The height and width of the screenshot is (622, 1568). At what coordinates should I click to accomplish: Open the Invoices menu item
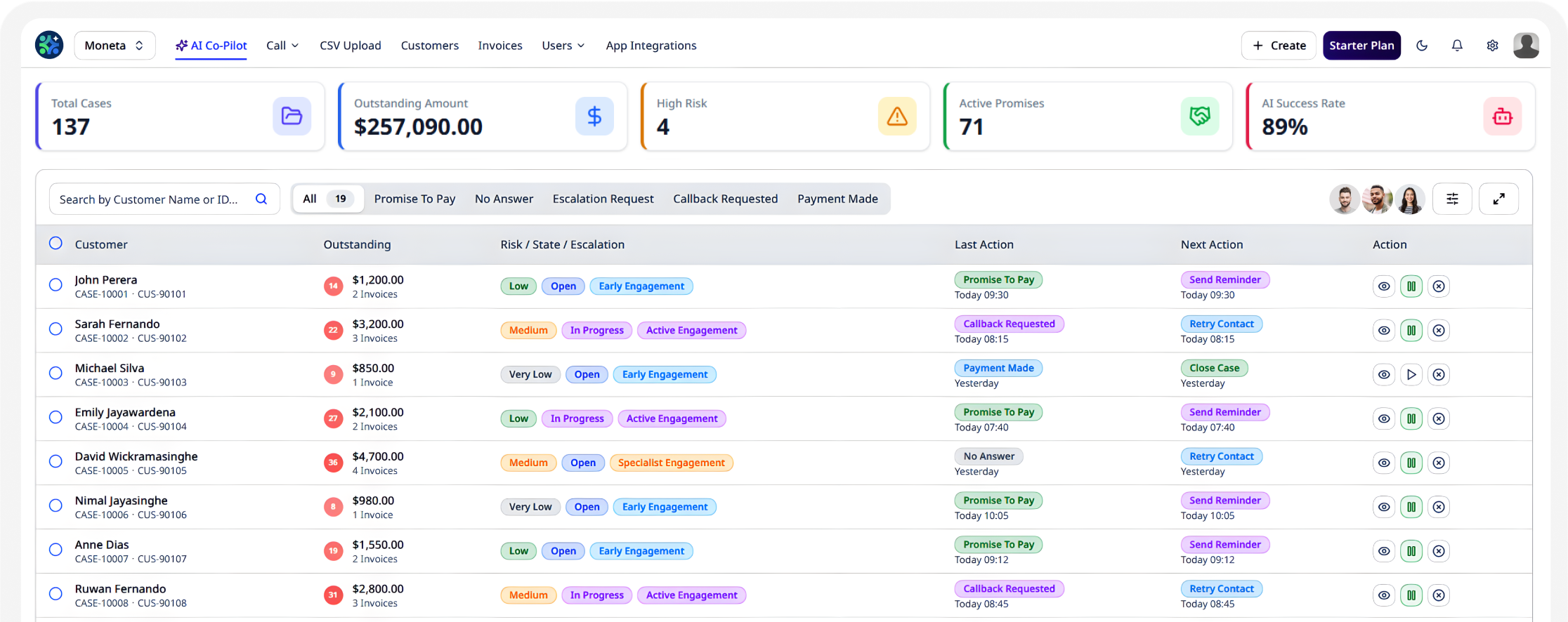500,46
